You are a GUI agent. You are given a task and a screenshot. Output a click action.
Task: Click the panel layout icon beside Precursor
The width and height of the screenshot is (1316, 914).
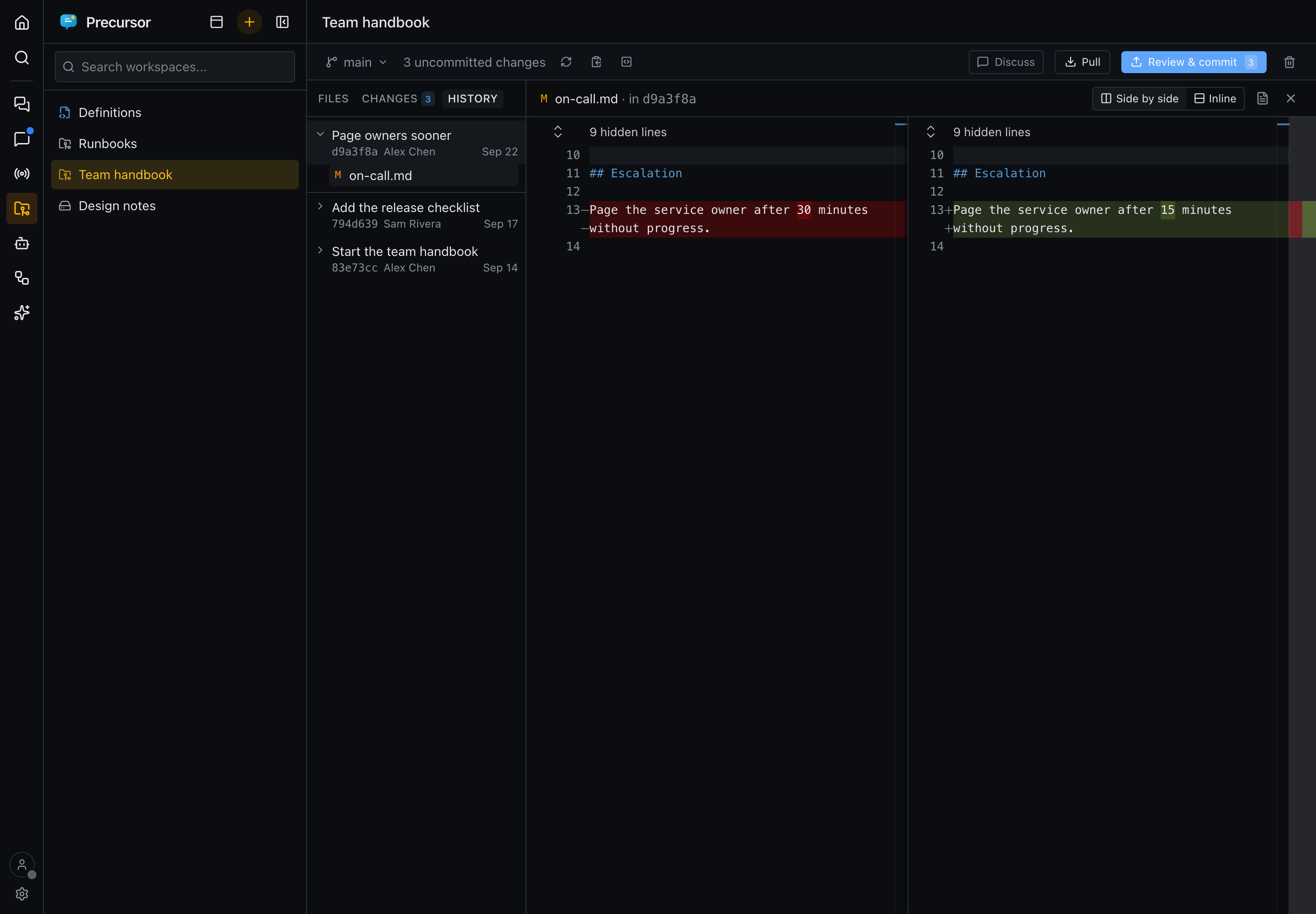217,22
